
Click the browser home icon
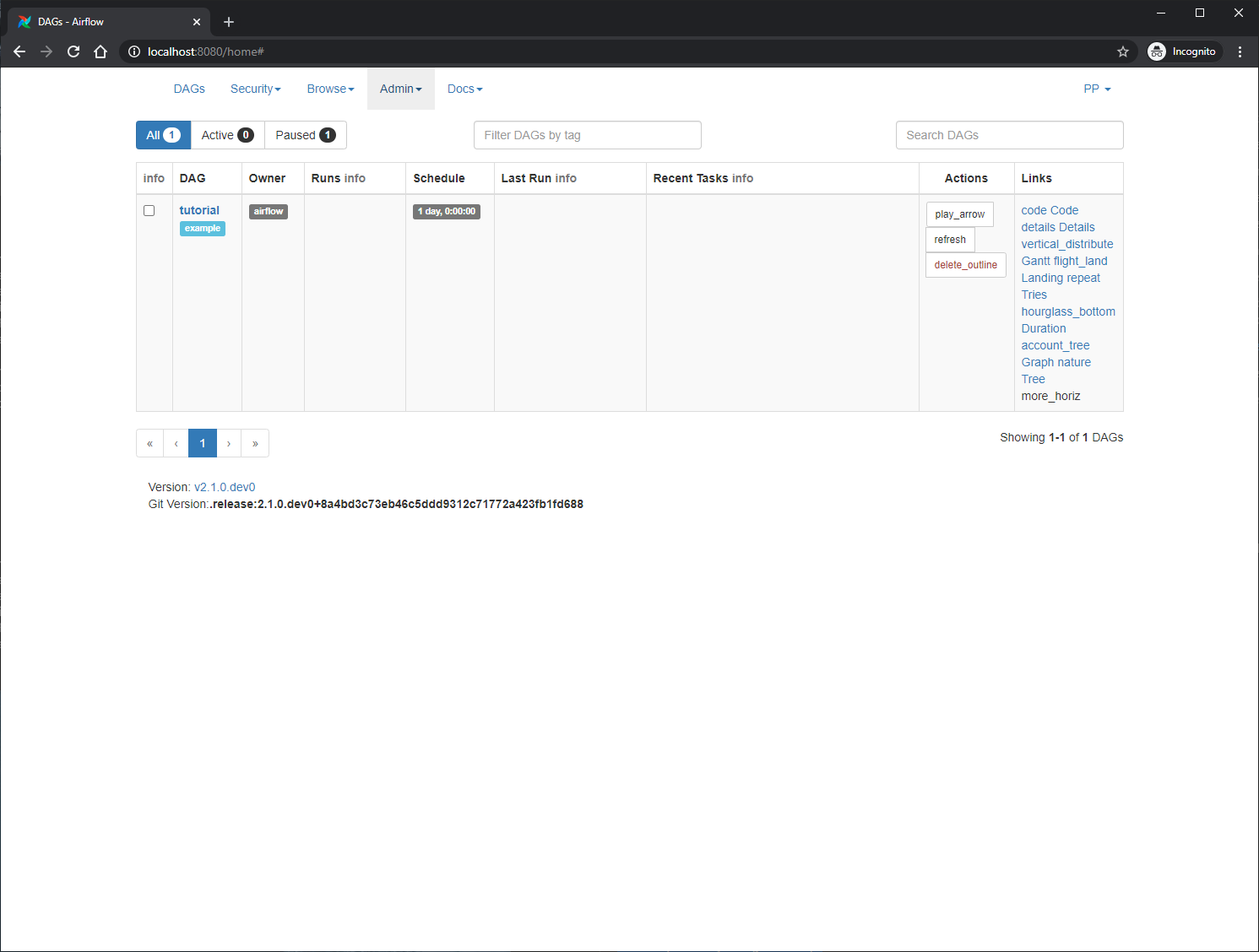click(x=100, y=51)
